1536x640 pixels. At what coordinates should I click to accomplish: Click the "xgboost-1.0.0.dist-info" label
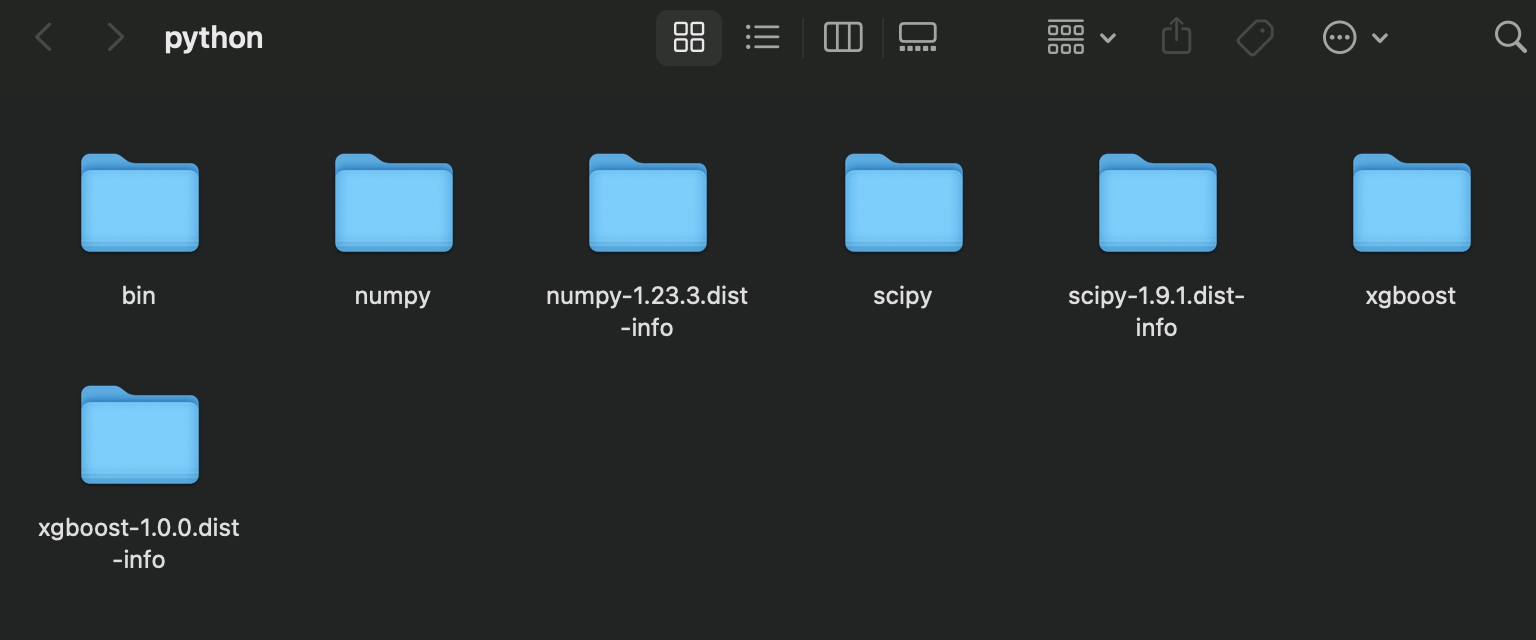click(x=139, y=544)
